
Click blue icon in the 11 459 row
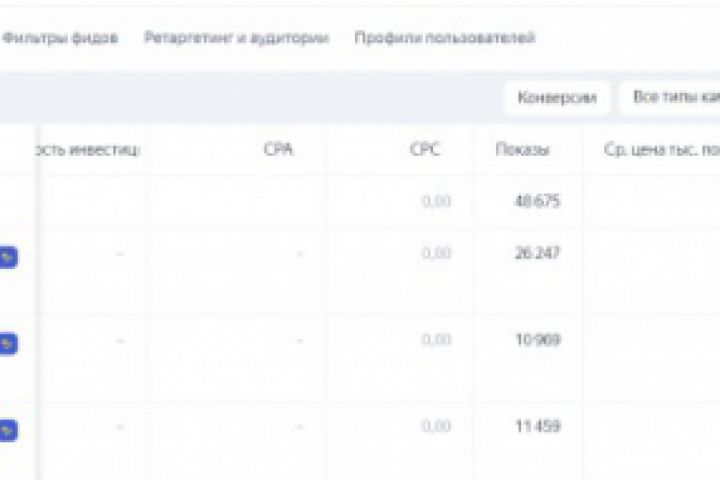point(8,431)
